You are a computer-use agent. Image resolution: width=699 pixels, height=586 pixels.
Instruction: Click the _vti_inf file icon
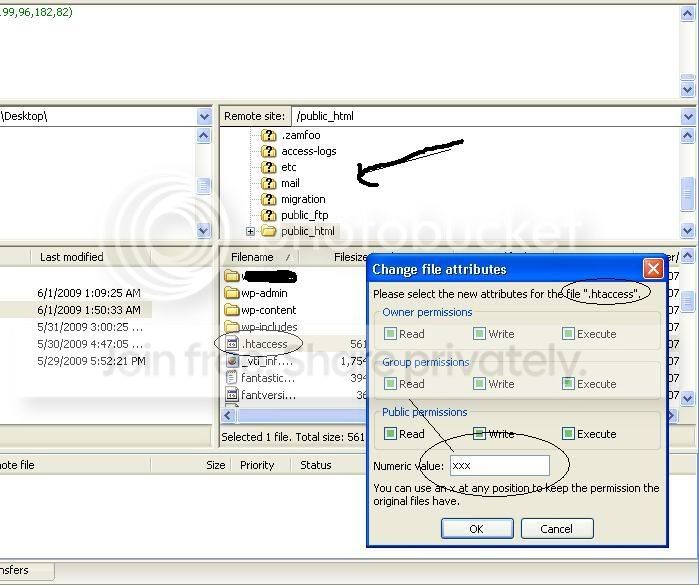tap(232, 361)
